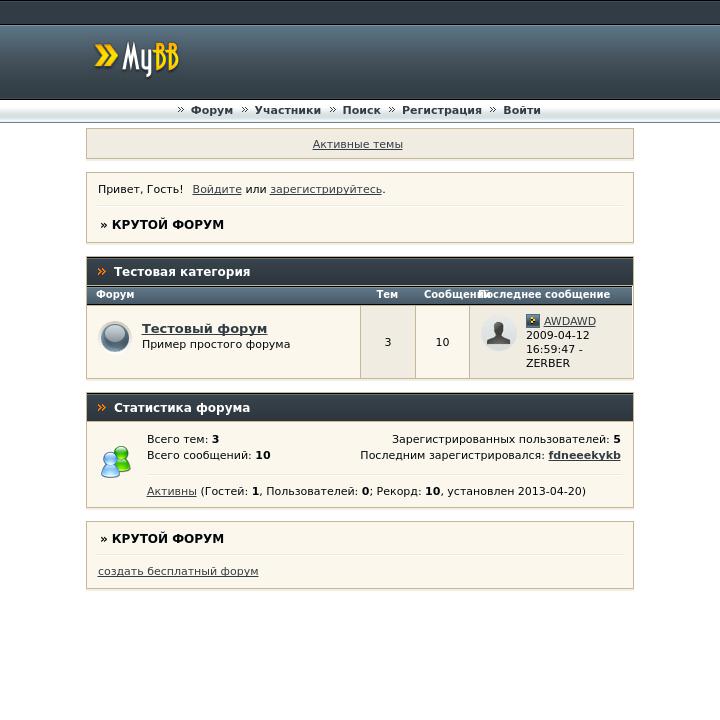Screen dimensions: 720x720
Task: Open the Поиск search page
Action: click(x=361, y=110)
